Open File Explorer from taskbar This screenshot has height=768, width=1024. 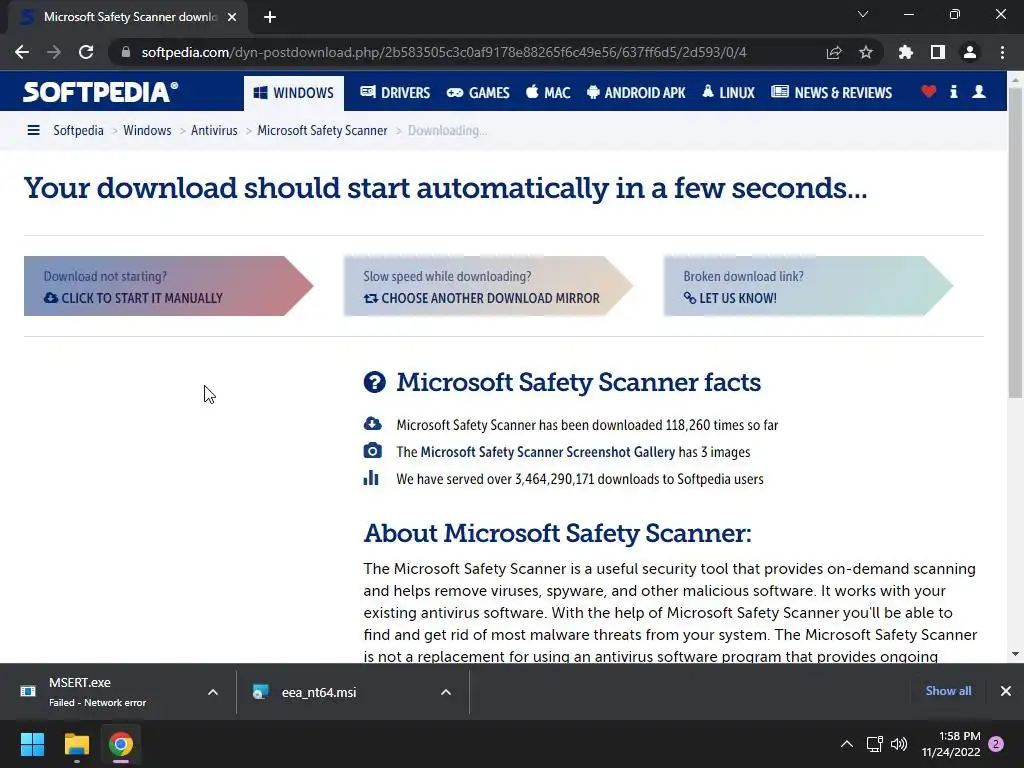click(76, 744)
